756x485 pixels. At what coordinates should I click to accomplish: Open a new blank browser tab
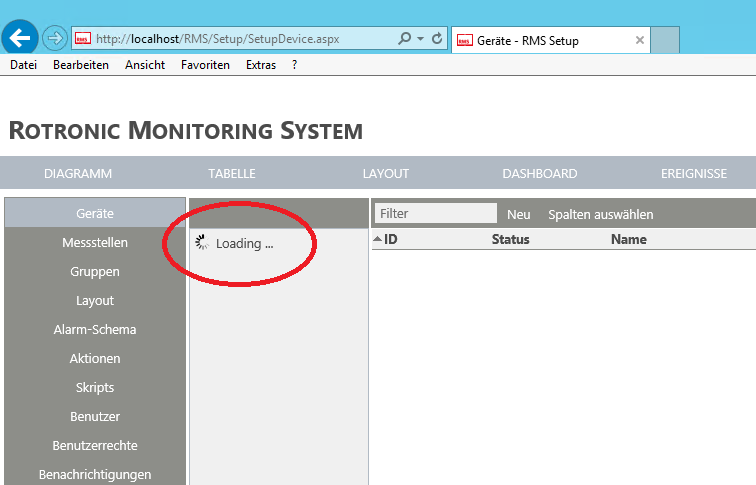point(665,40)
